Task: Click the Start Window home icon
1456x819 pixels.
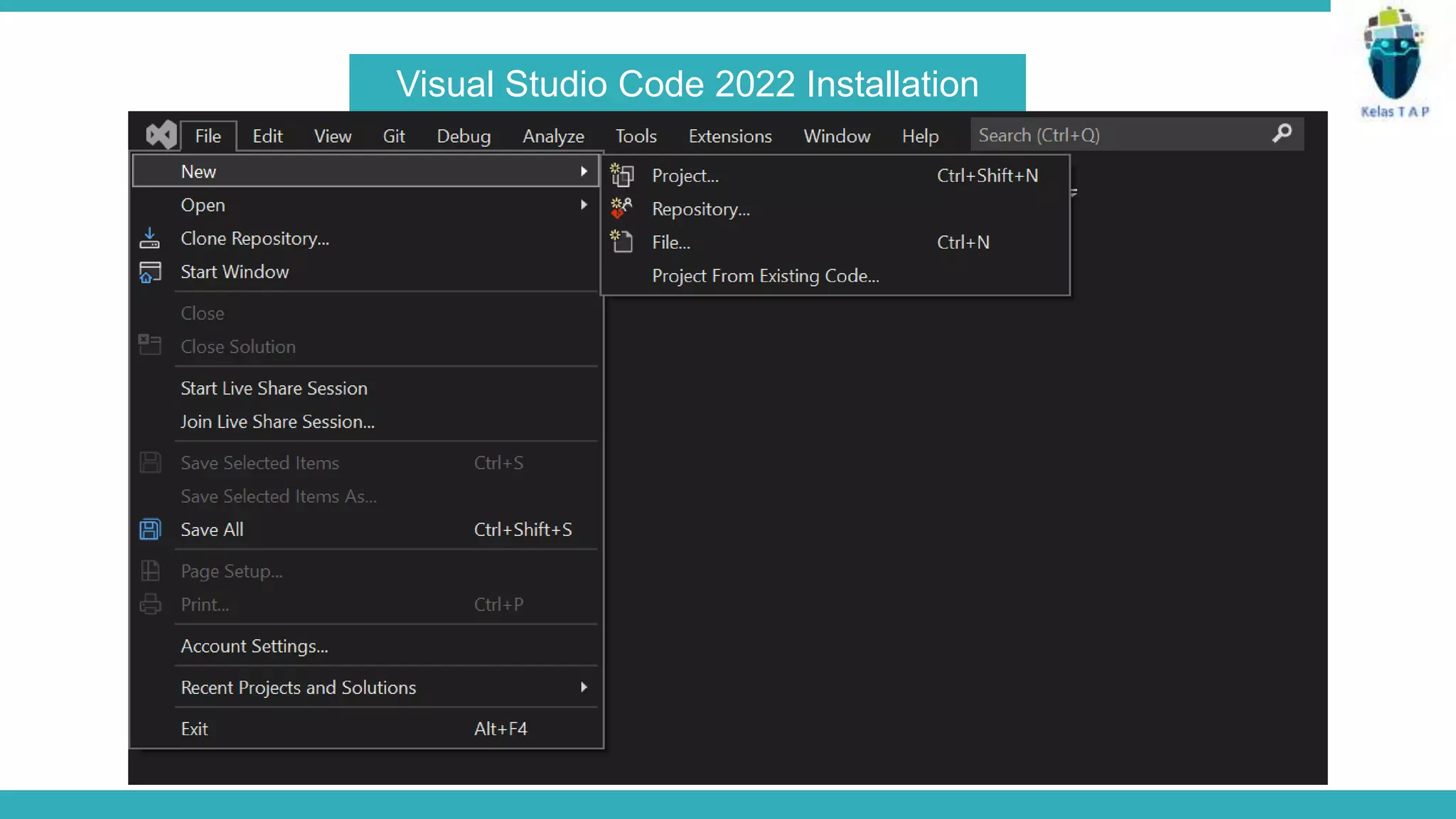Action: pos(149,272)
